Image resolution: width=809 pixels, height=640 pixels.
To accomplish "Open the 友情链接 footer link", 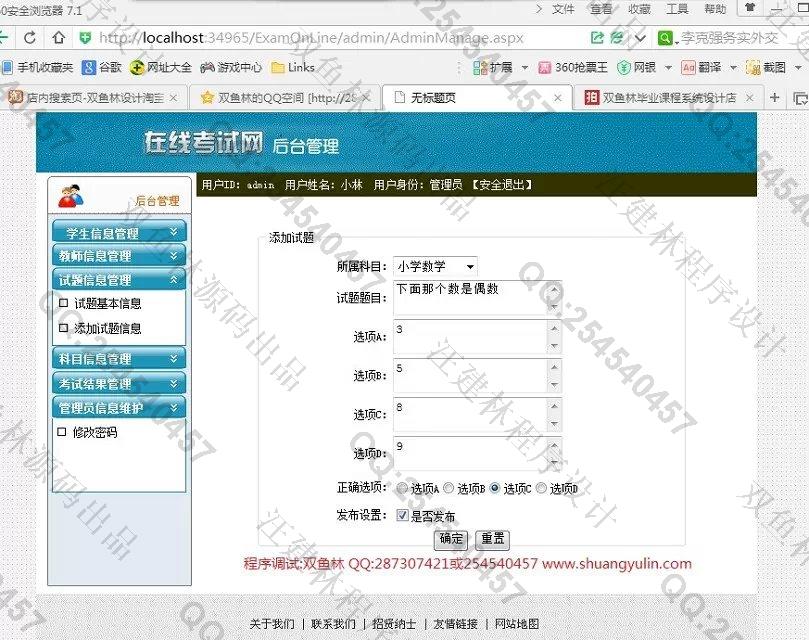I will [455, 624].
